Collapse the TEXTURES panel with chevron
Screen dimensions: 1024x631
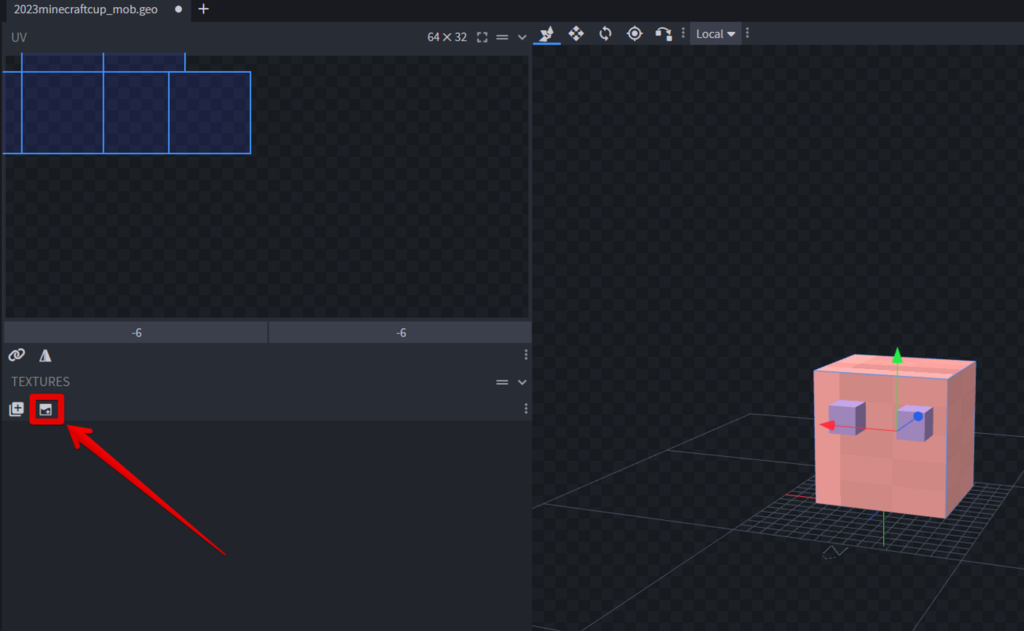point(522,382)
